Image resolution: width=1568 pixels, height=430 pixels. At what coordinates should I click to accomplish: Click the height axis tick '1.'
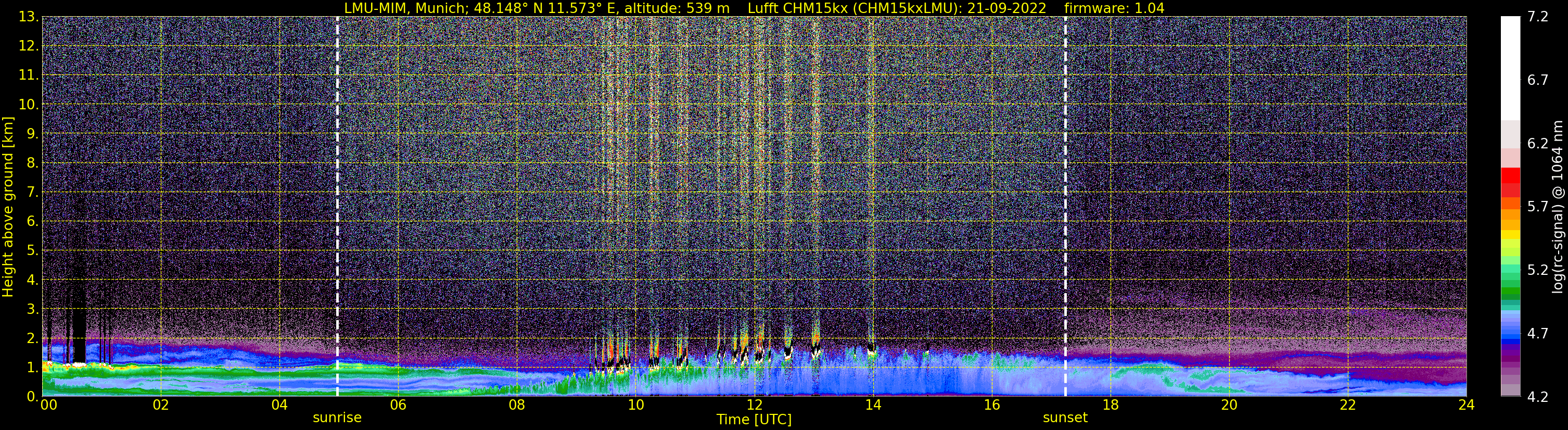pyautogui.click(x=33, y=367)
